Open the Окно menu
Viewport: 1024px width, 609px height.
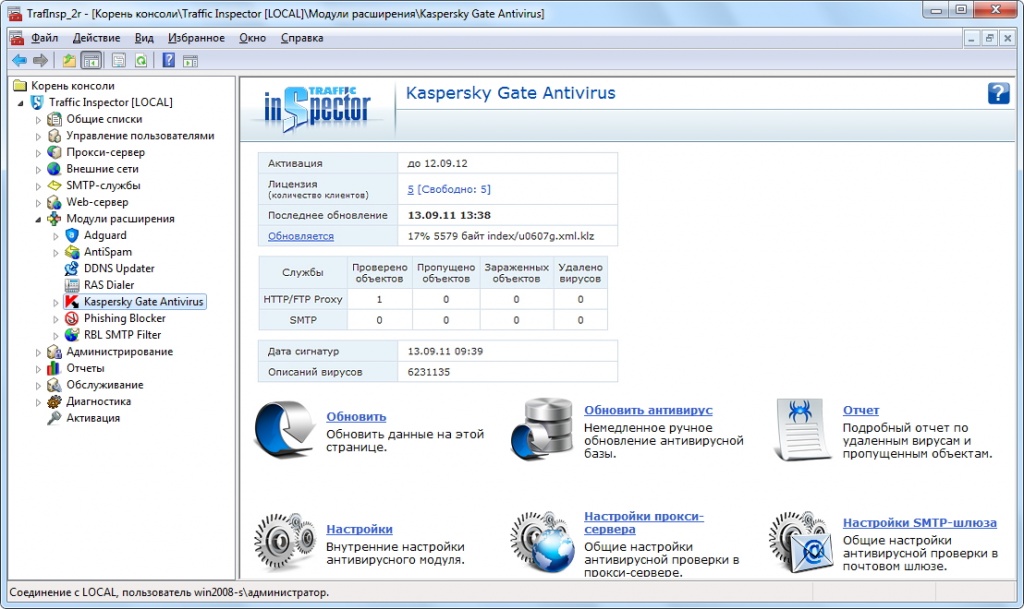252,38
